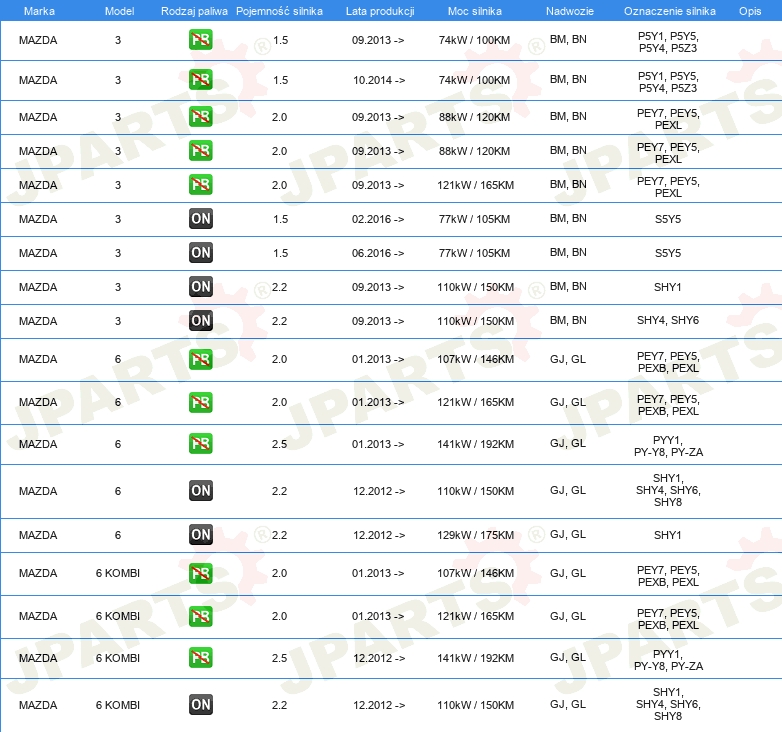Click petrol icon for Mazda 3 1.5 09.2013
Image resolution: width=782 pixels, height=732 pixels.
point(200,40)
